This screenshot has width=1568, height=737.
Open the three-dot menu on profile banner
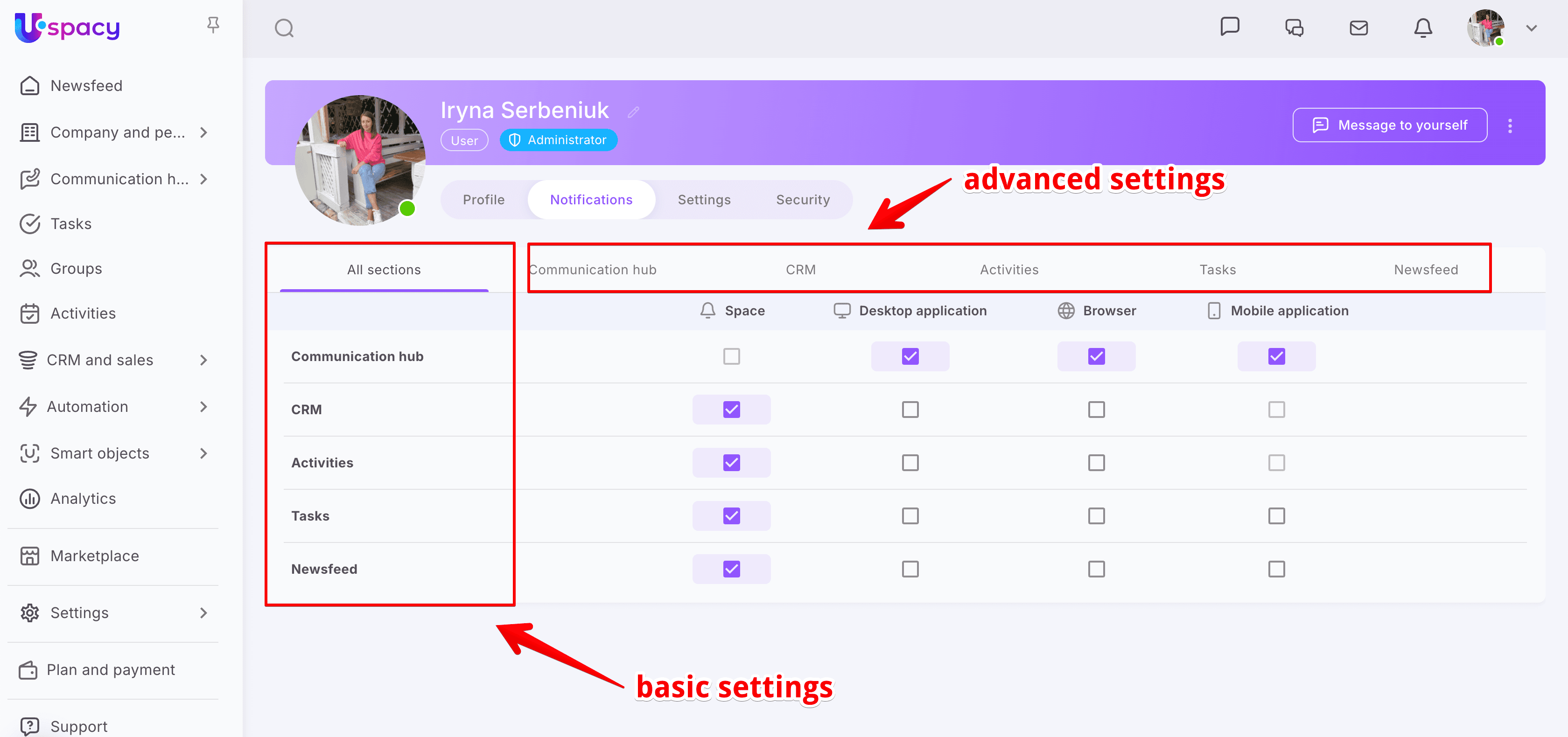pos(1510,126)
